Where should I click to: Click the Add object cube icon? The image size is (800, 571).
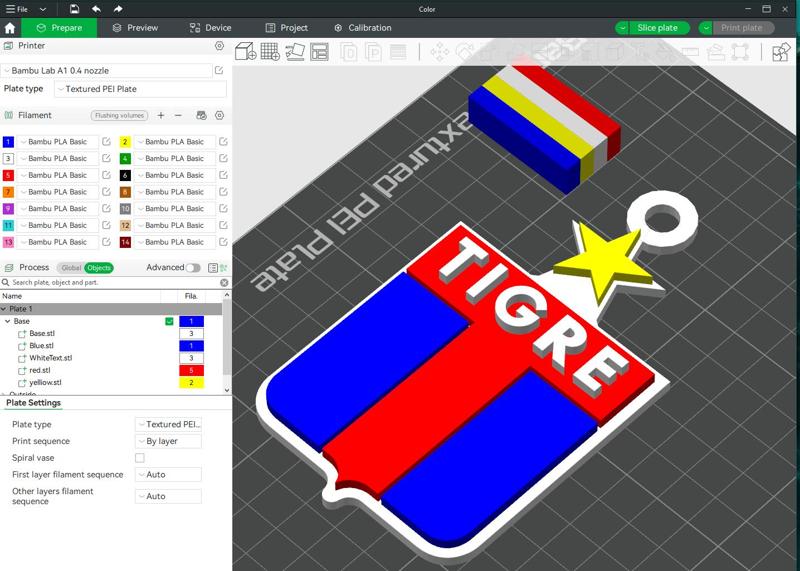point(245,52)
